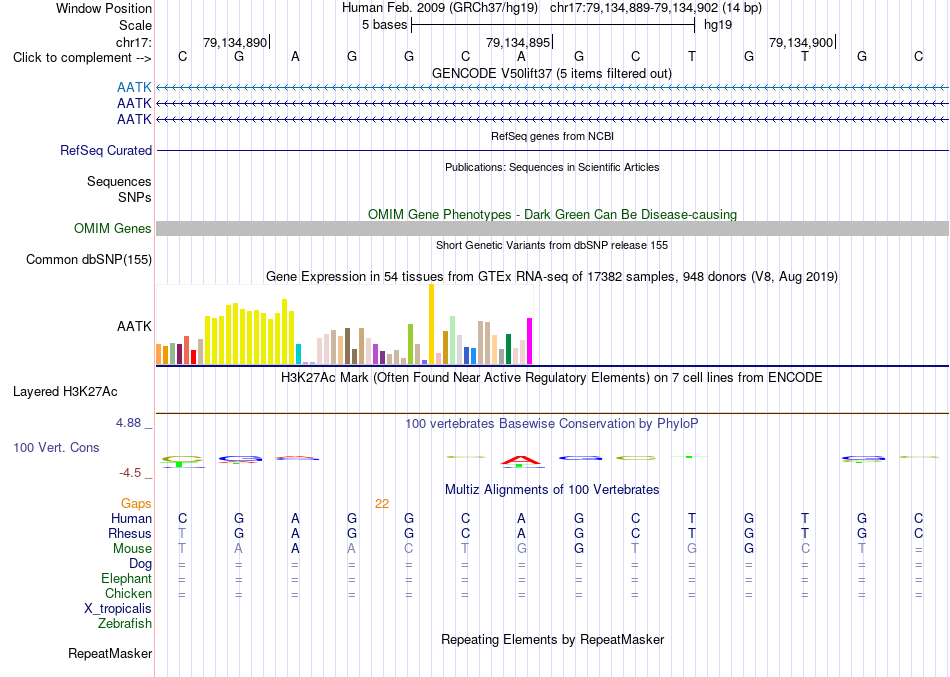
Task: Click the AATK label beside GTEx expression bars
Action: pyautogui.click(x=134, y=326)
